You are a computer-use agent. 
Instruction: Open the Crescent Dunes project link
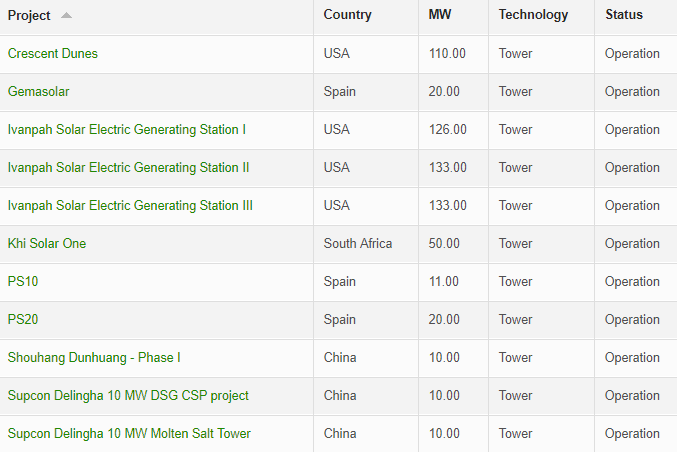pos(53,54)
